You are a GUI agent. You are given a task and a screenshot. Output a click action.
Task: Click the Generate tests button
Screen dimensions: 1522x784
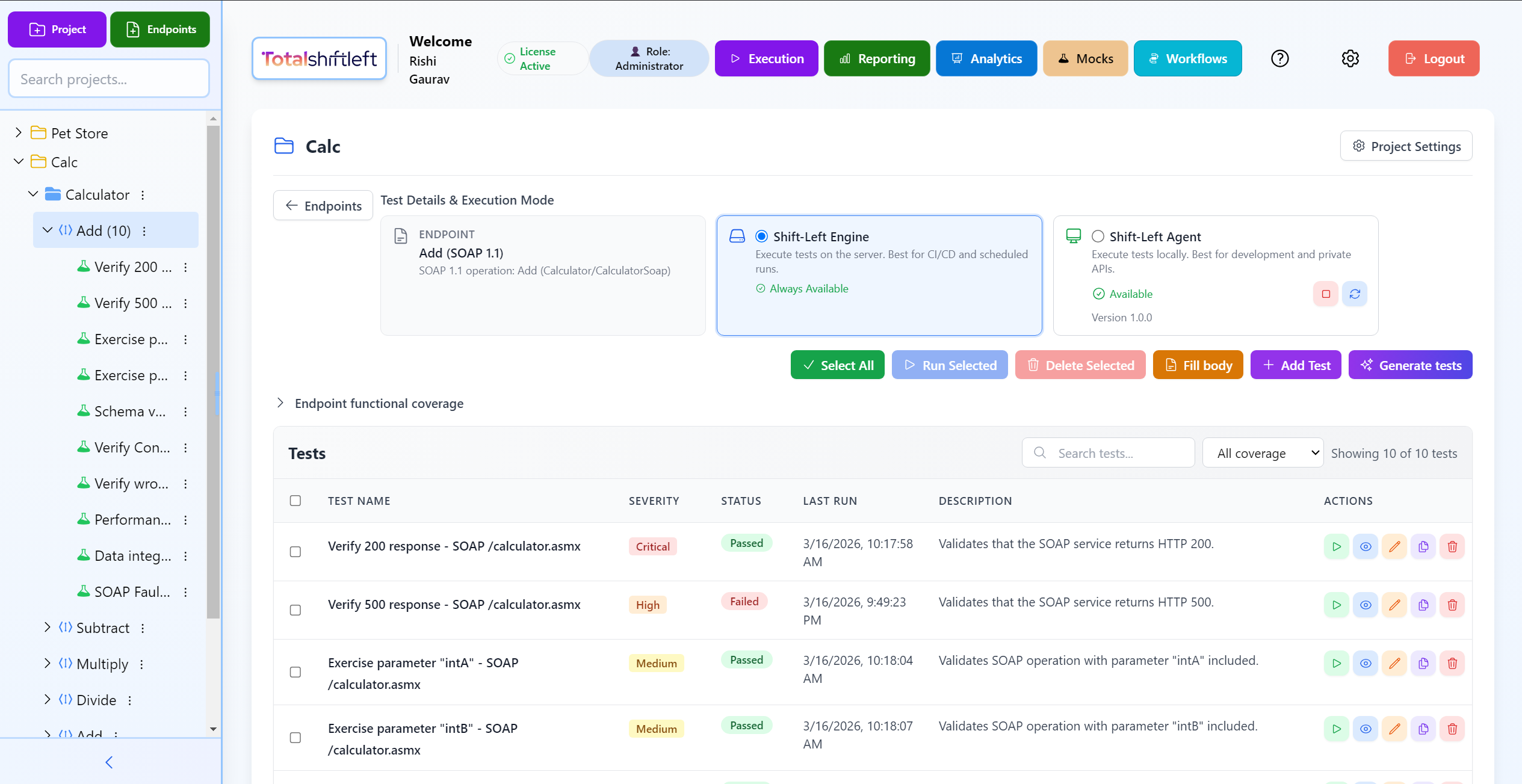1410,365
